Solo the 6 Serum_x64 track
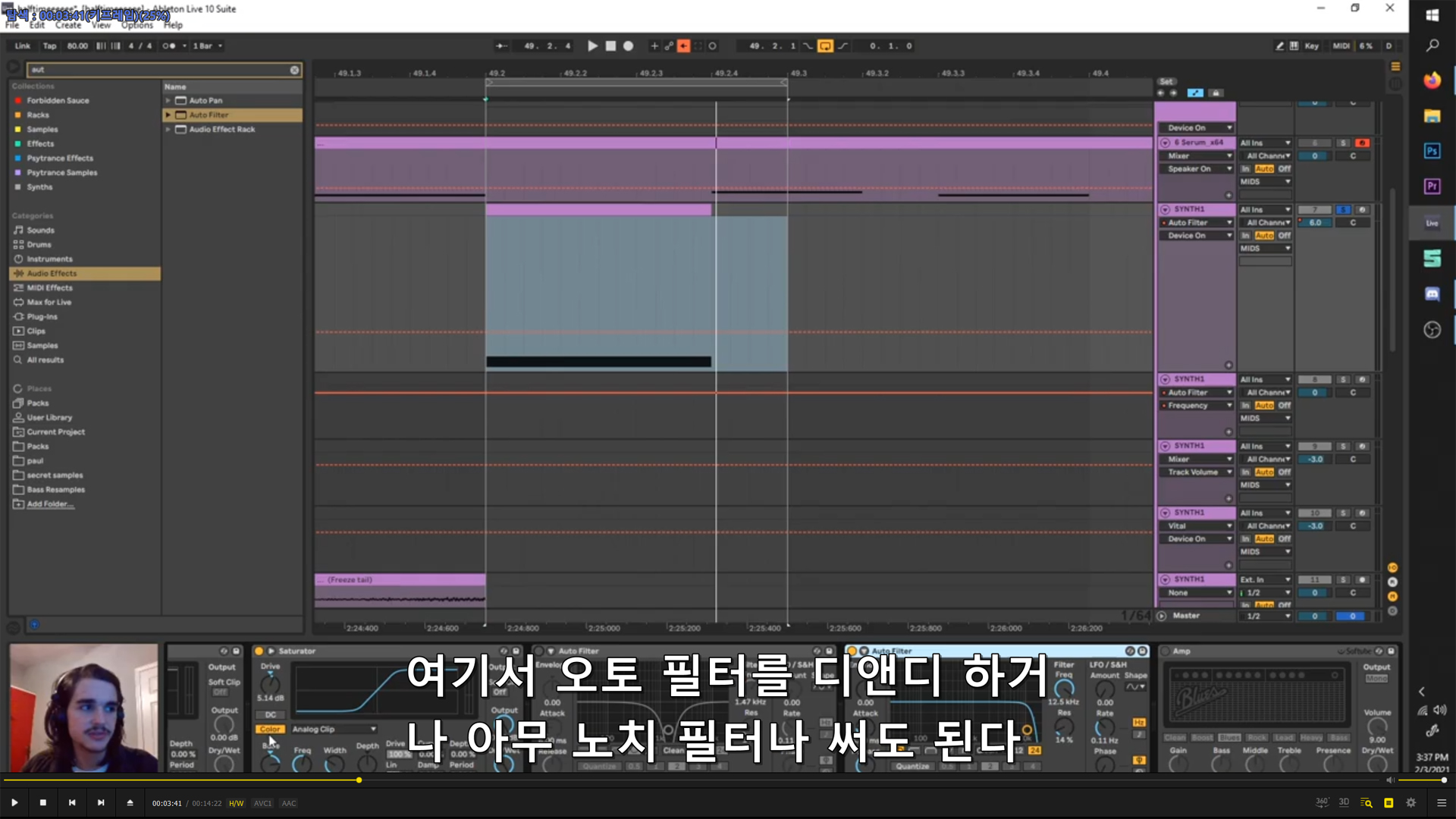Viewport: 1456px width, 819px height. (1343, 143)
